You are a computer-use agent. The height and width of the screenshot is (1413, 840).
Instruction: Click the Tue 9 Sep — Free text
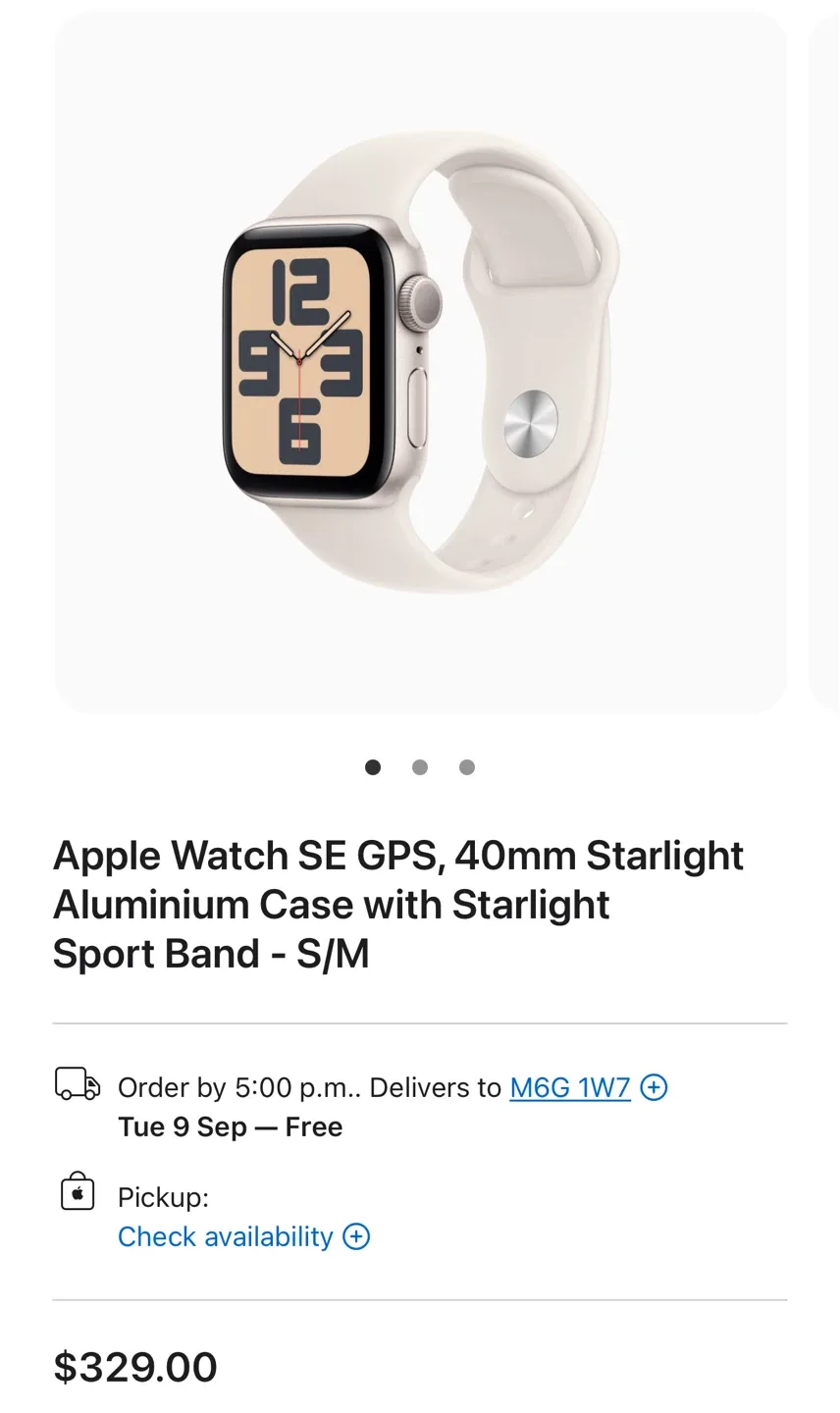(x=230, y=1126)
